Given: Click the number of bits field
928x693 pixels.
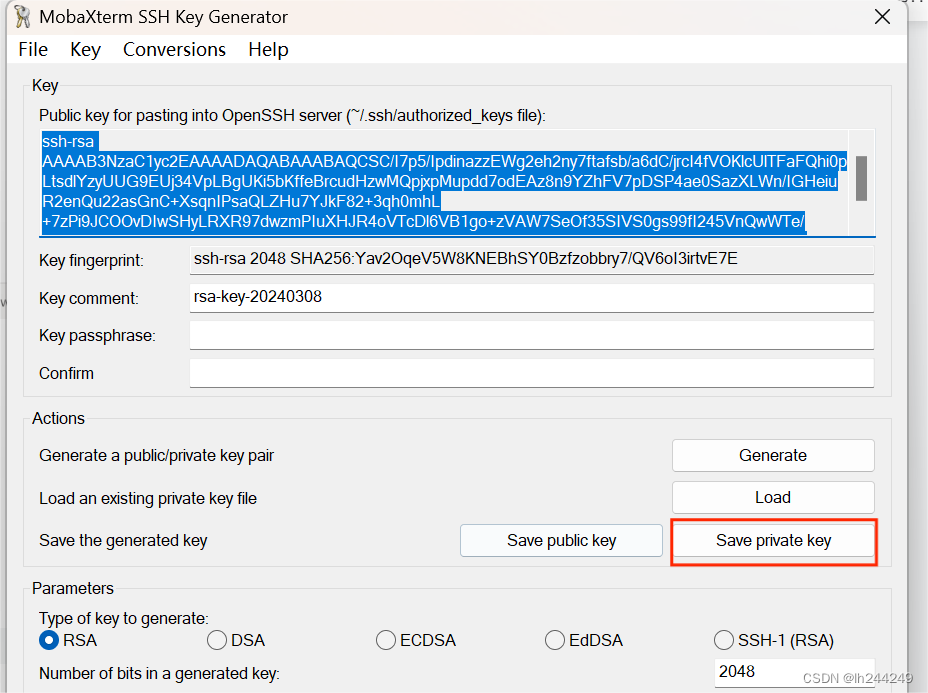Looking at the screenshot, I should pyautogui.click(x=794, y=672).
